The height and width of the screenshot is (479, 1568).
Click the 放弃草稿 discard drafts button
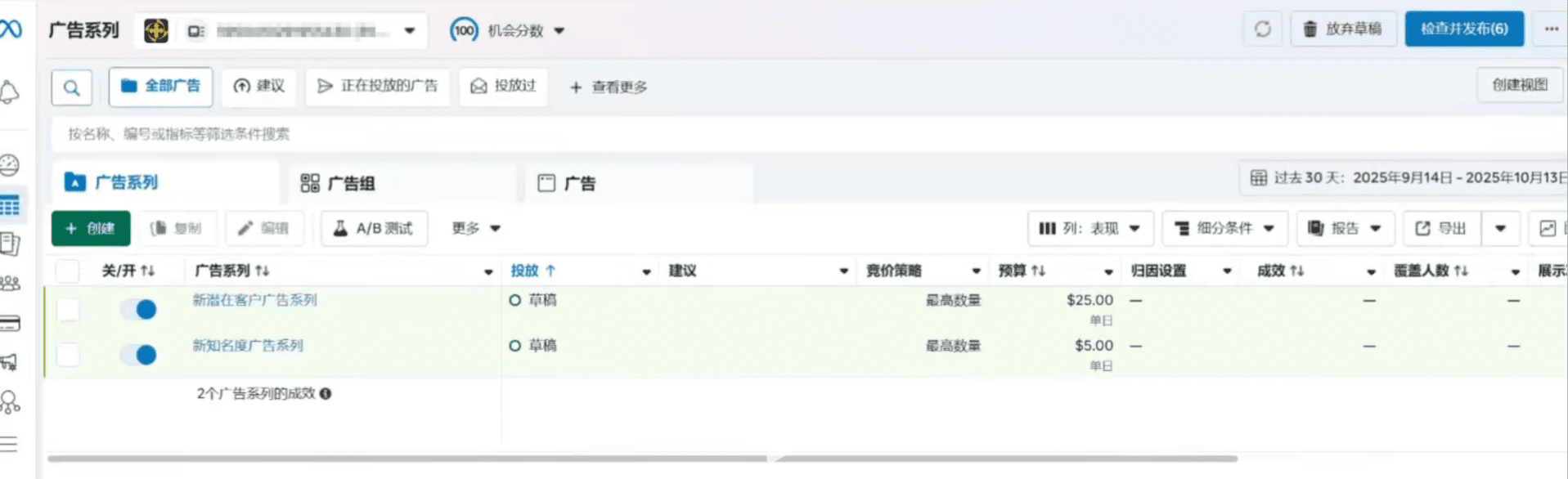1343,29
